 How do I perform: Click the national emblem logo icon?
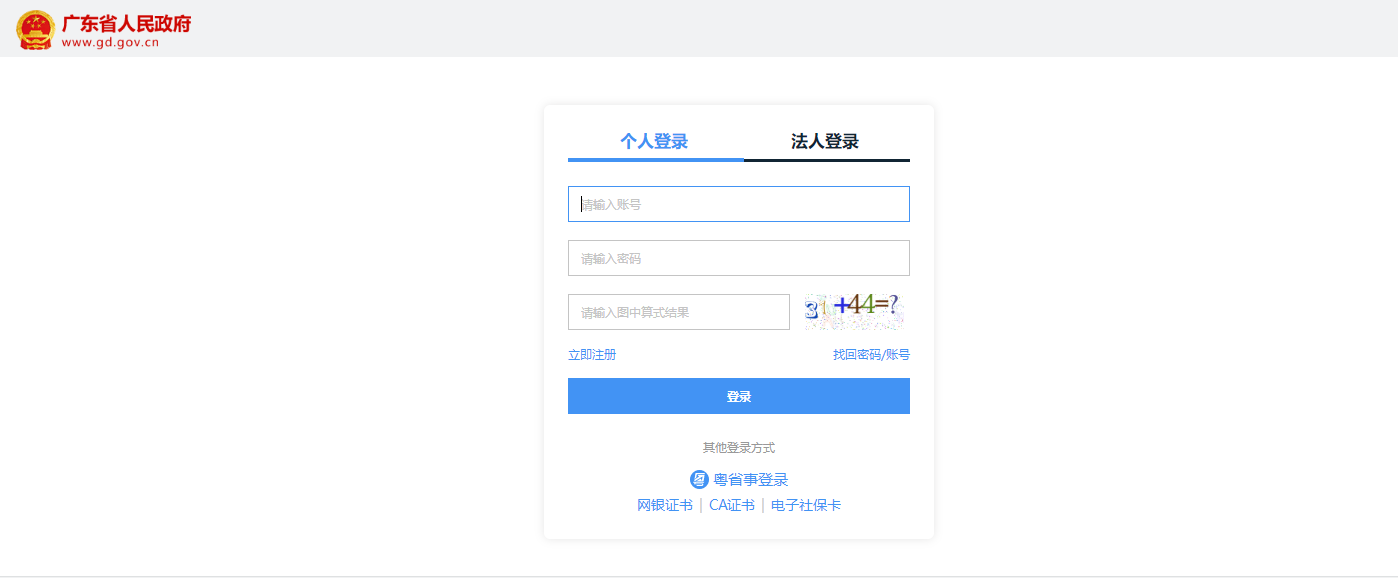click(x=36, y=28)
